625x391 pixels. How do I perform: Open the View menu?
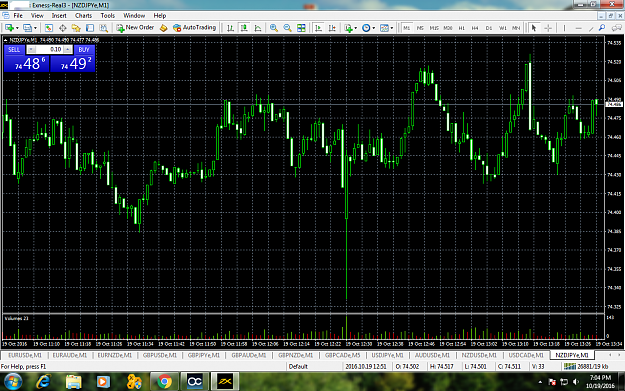pos(37,16)
